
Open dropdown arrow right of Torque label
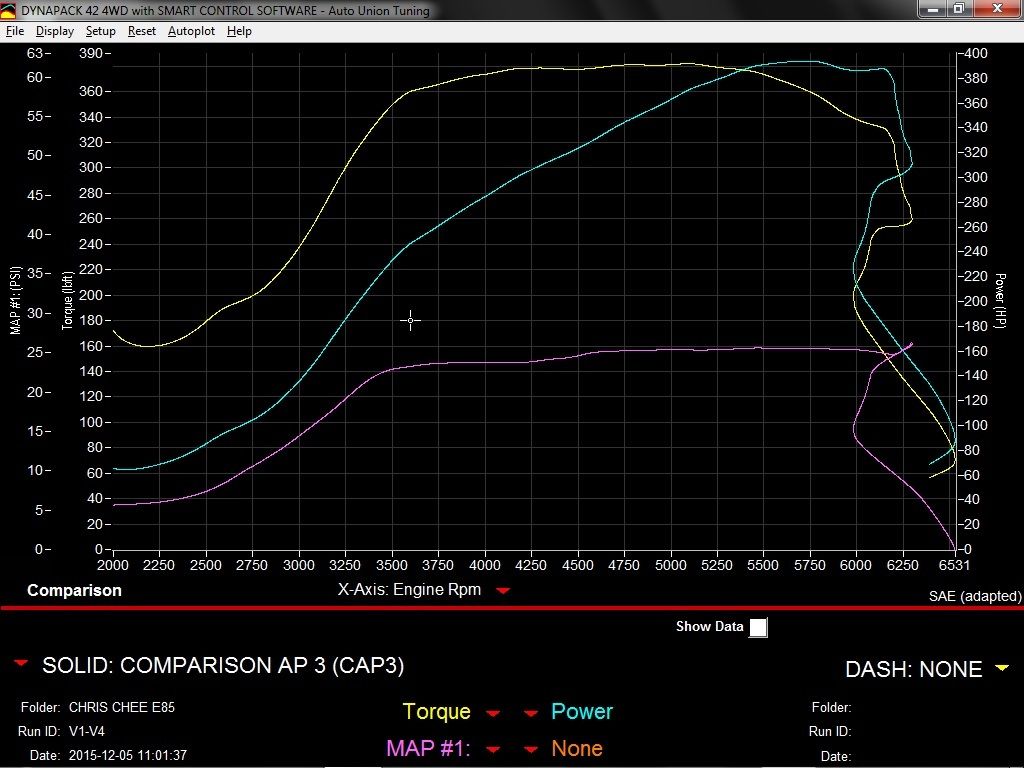[x=493, y=713]
